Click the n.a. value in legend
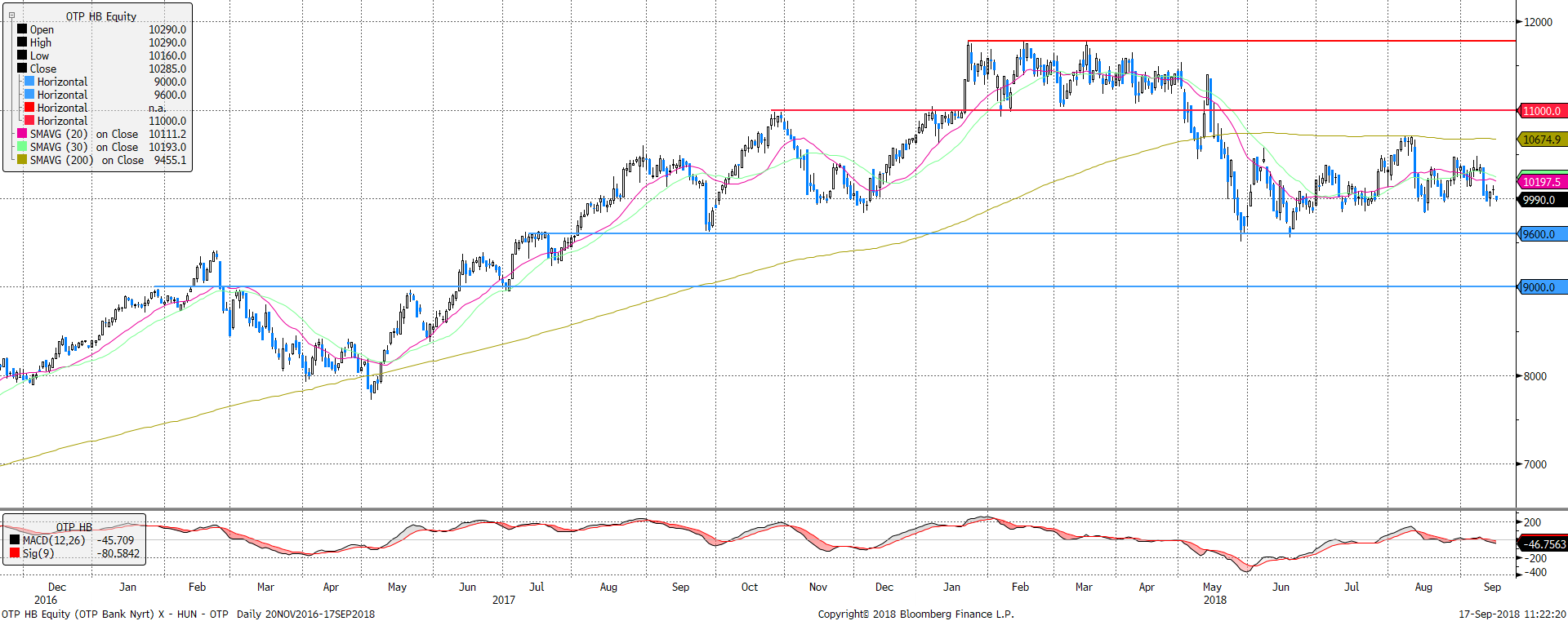Image resolution: width=1568 pixels, height=621 pixels. coord(157,108)
